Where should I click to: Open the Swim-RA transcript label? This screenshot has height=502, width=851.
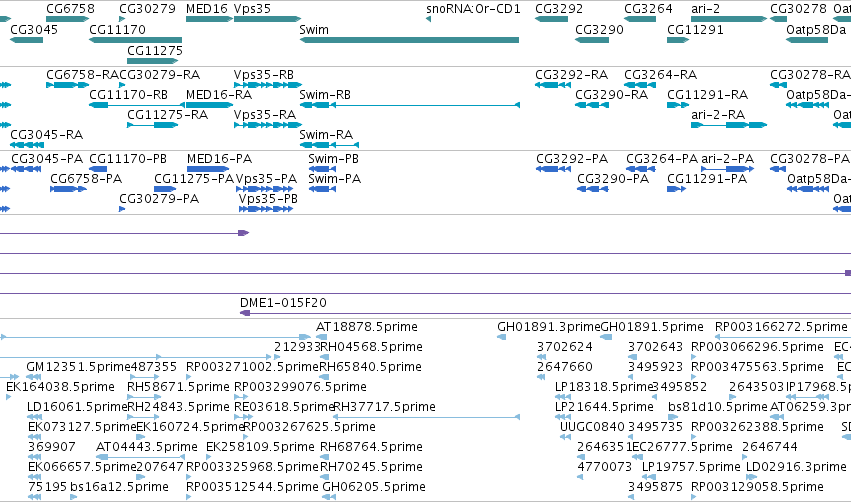coord(326,135)
